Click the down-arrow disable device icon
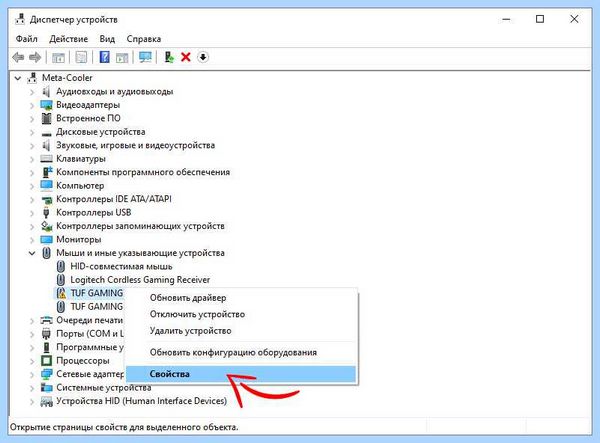Image resolution: width=600 pixels, height=443 pixels. tap(203, 57)
